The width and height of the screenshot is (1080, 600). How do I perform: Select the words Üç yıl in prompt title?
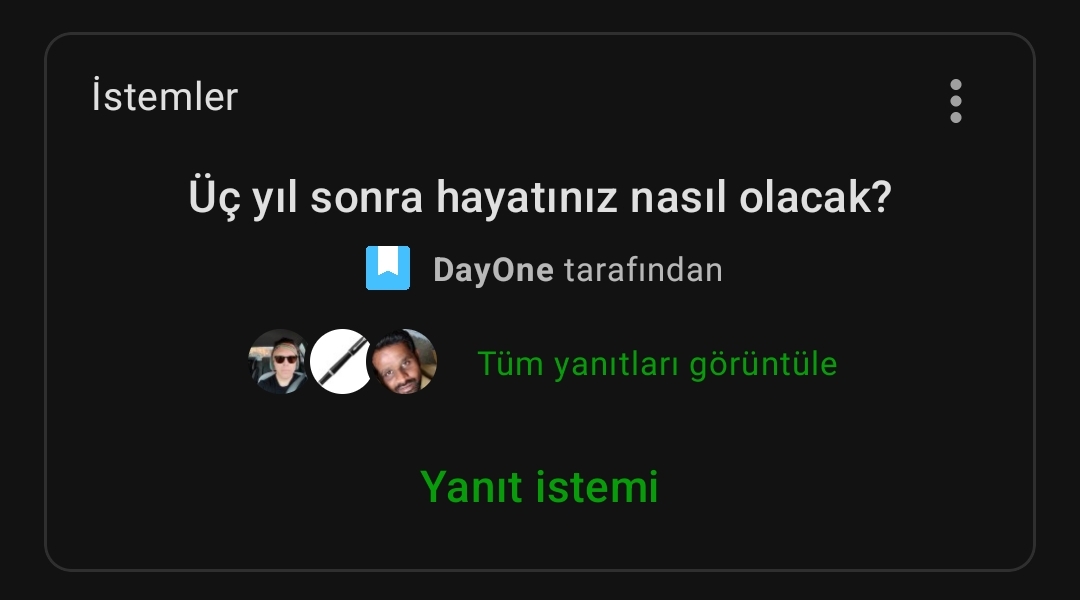[243, 198]
